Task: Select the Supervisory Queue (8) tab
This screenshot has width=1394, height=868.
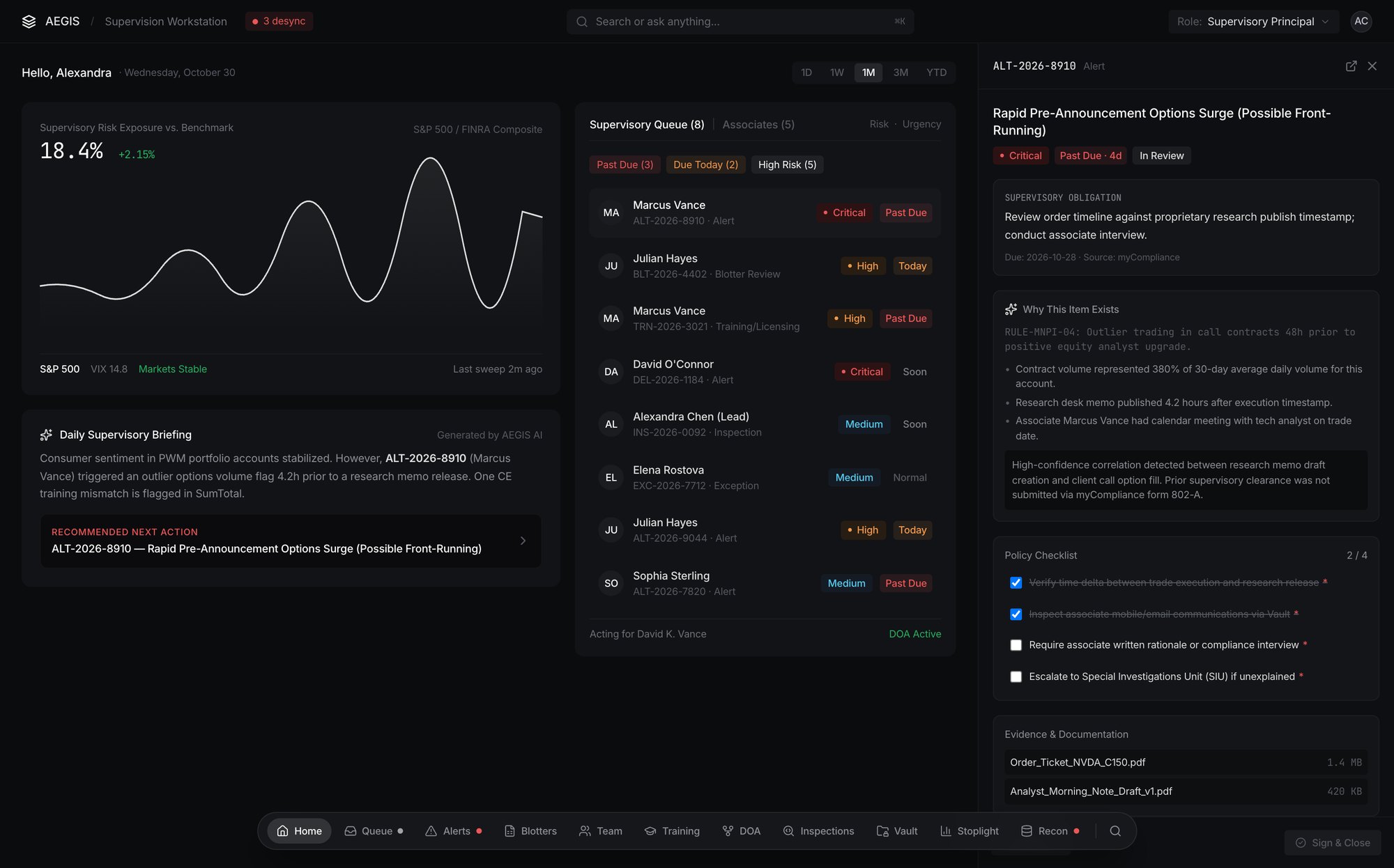Action: pos(647,125)
